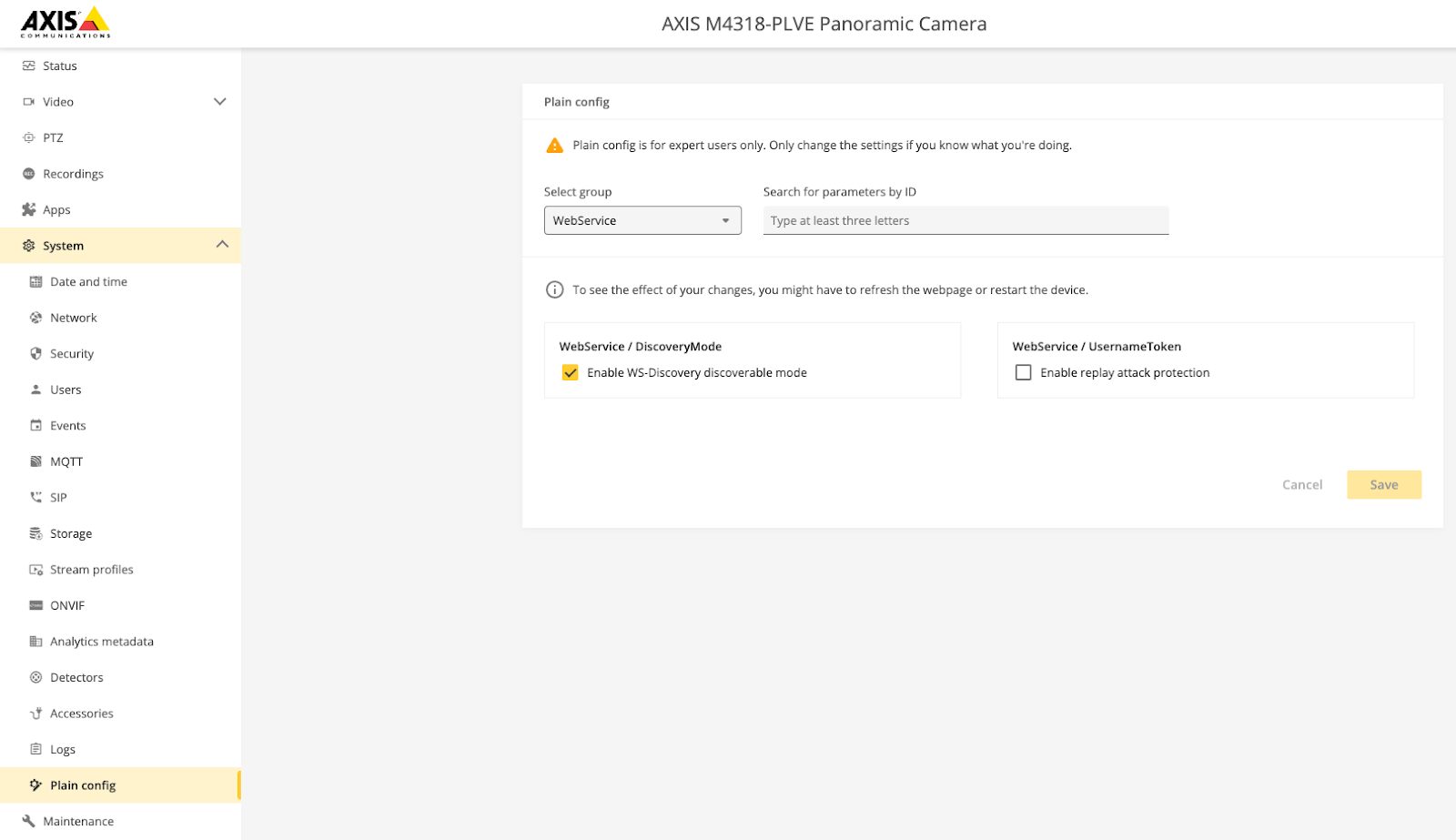Click the Apps puzzle piece icon

coord(29,209)
